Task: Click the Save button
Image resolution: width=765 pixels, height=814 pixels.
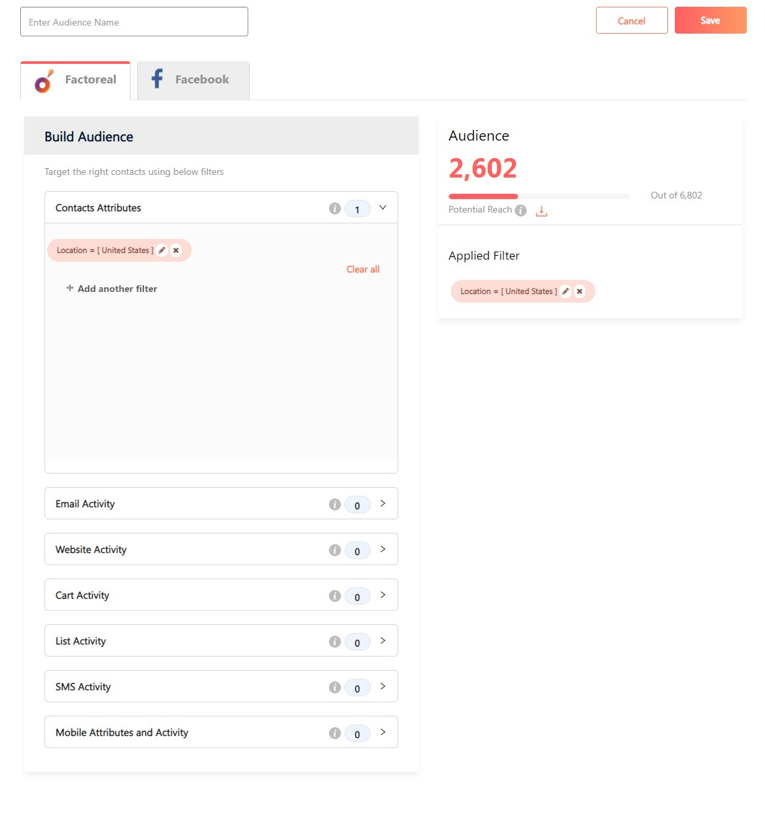Action: tap(711, 20)
